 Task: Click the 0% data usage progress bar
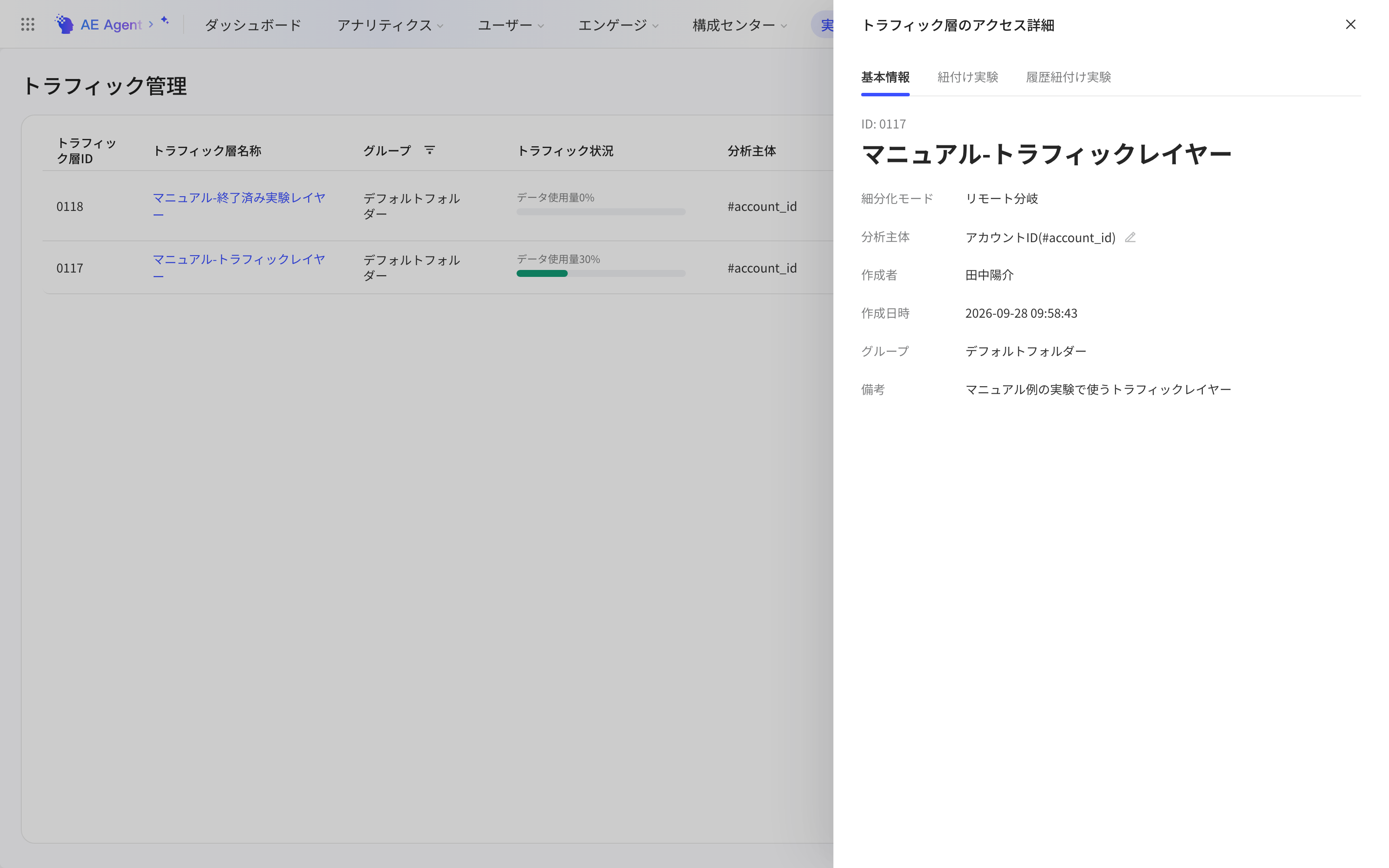(x=601, y=212)
